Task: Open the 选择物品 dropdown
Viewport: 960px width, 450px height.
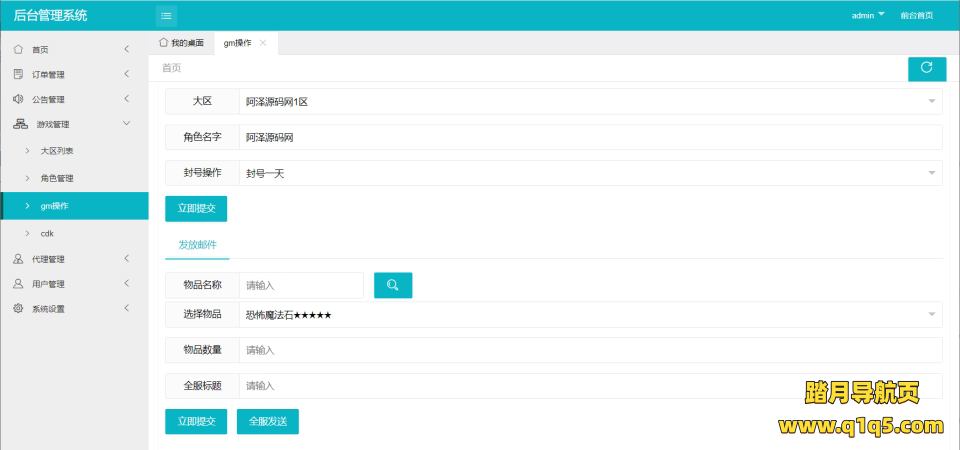Action: [590, 315]
